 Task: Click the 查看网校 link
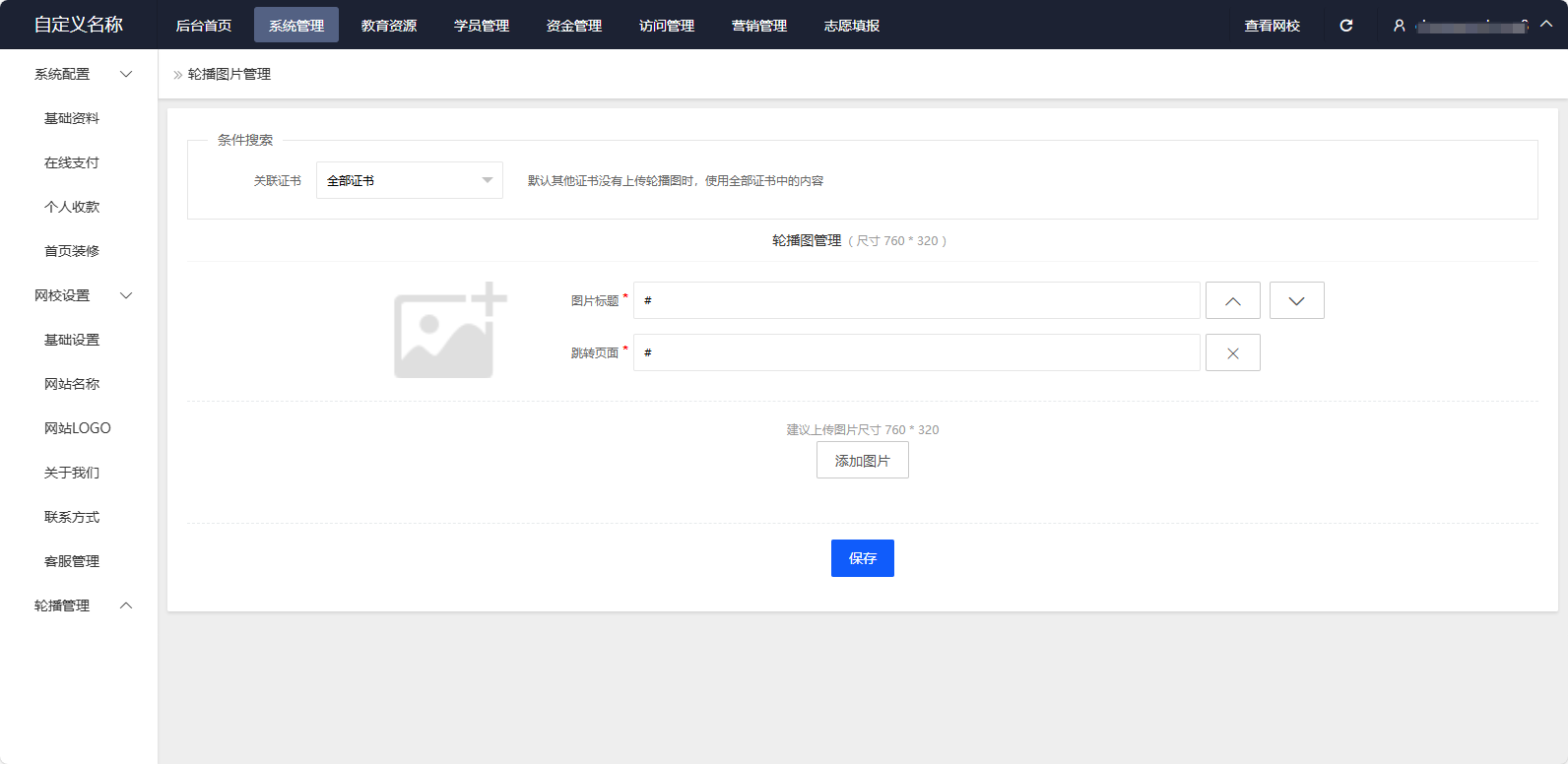tap(1273, 26)
